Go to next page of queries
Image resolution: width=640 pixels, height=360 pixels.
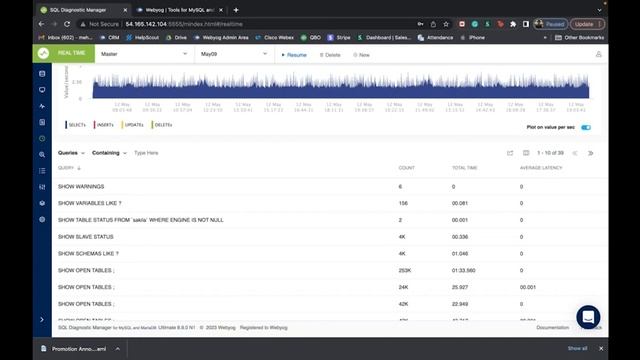click(x=591, y=153)
